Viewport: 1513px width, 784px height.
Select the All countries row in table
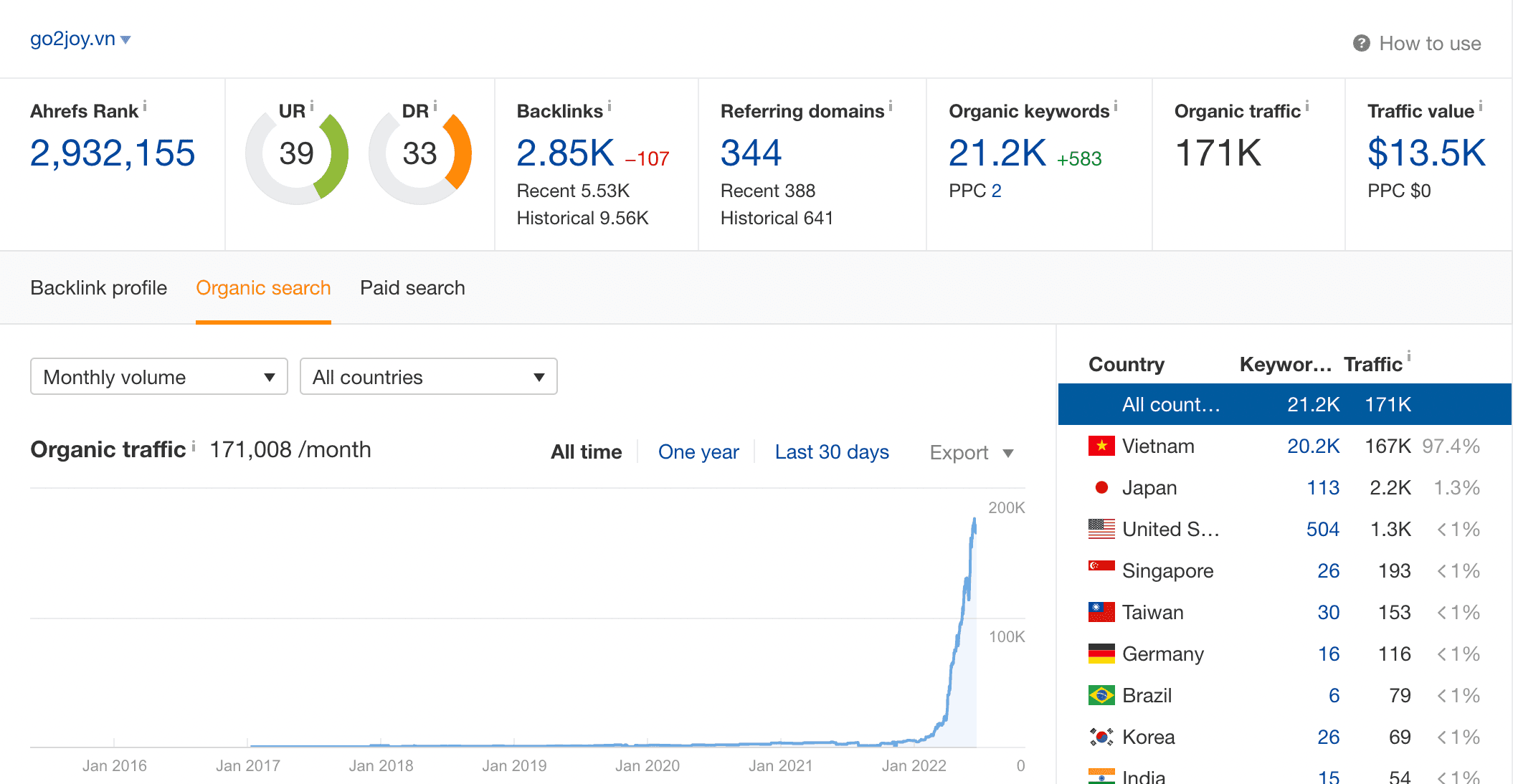click(1284, 404)
